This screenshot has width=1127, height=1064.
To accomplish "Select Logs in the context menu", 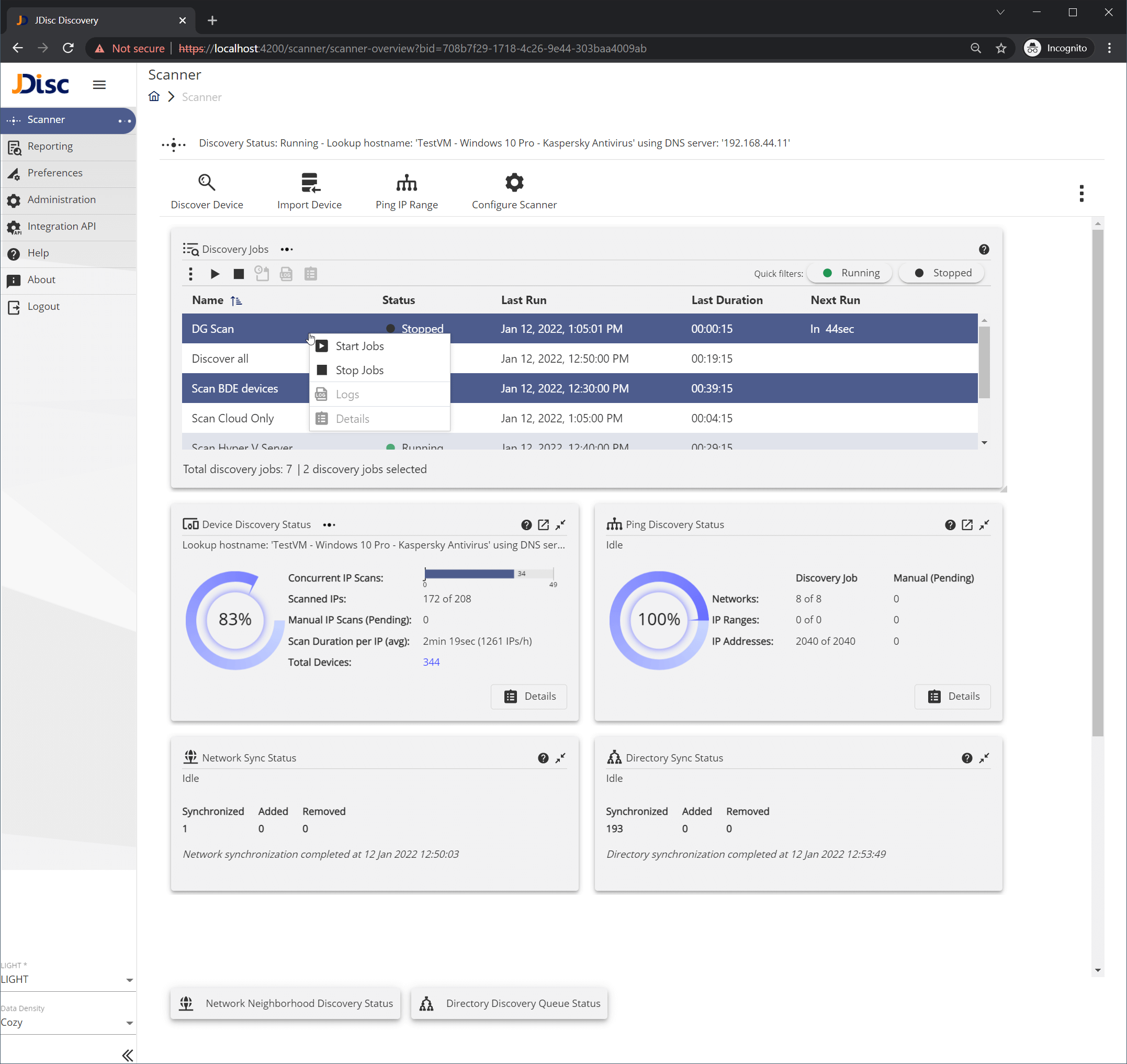I will [x=346, y=394].
